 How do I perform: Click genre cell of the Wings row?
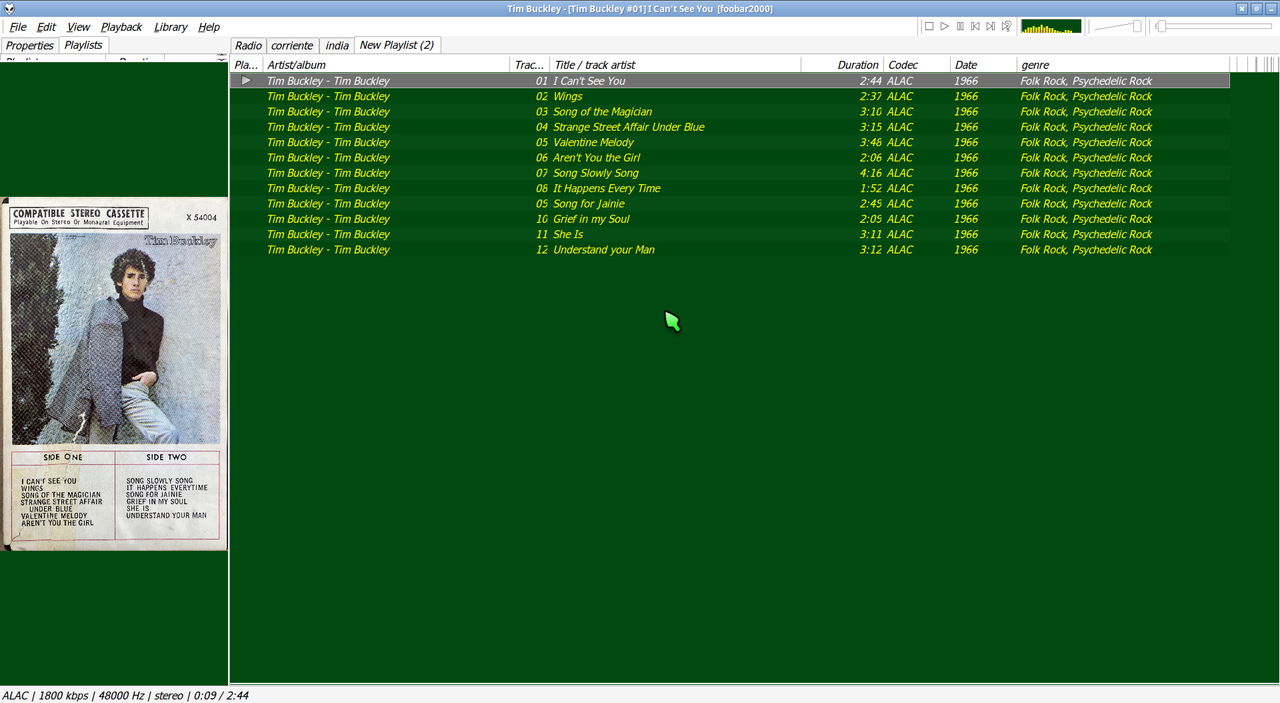tap(1086, 97)
